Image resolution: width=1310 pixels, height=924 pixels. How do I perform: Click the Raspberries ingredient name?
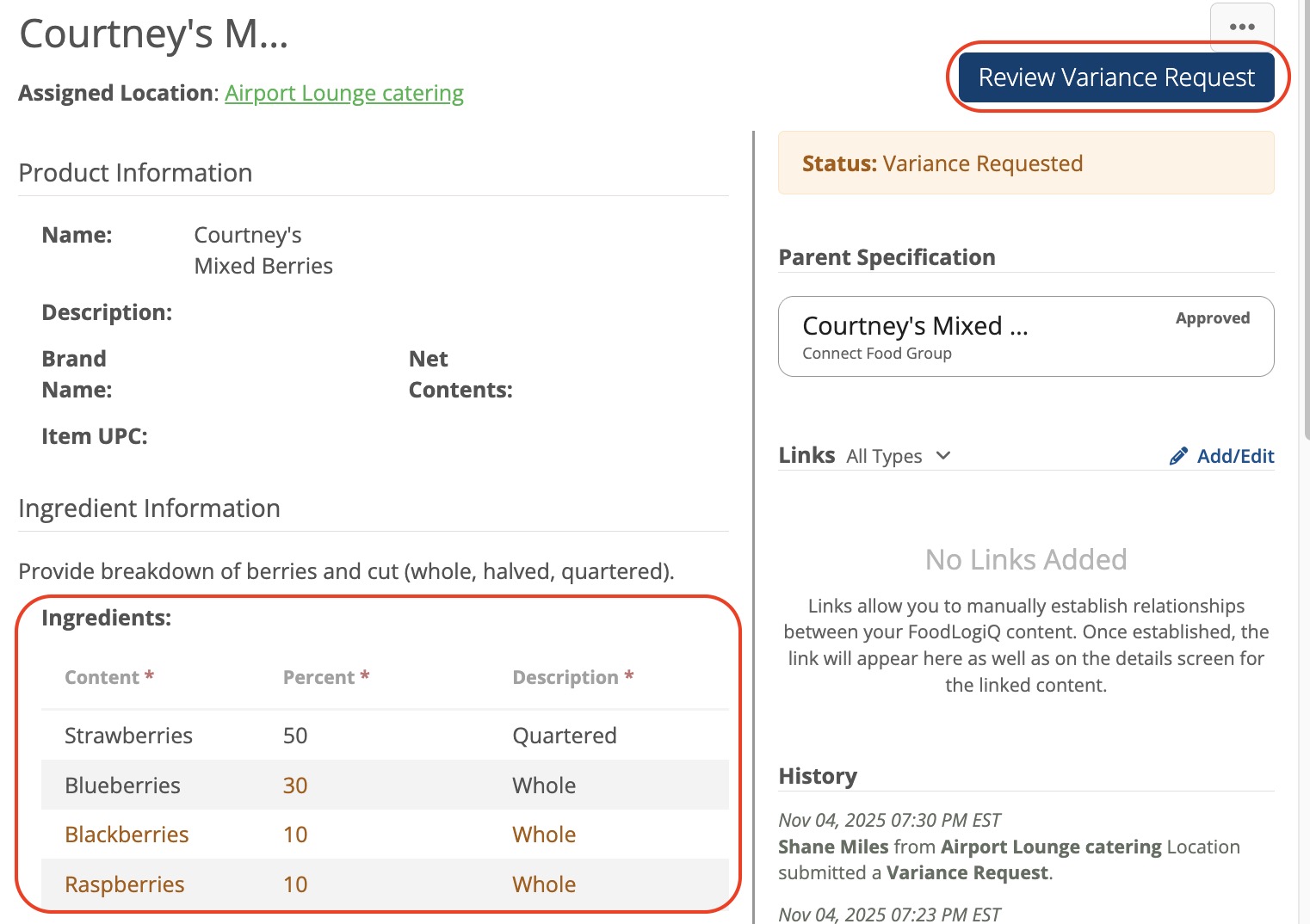pos(125,884)
